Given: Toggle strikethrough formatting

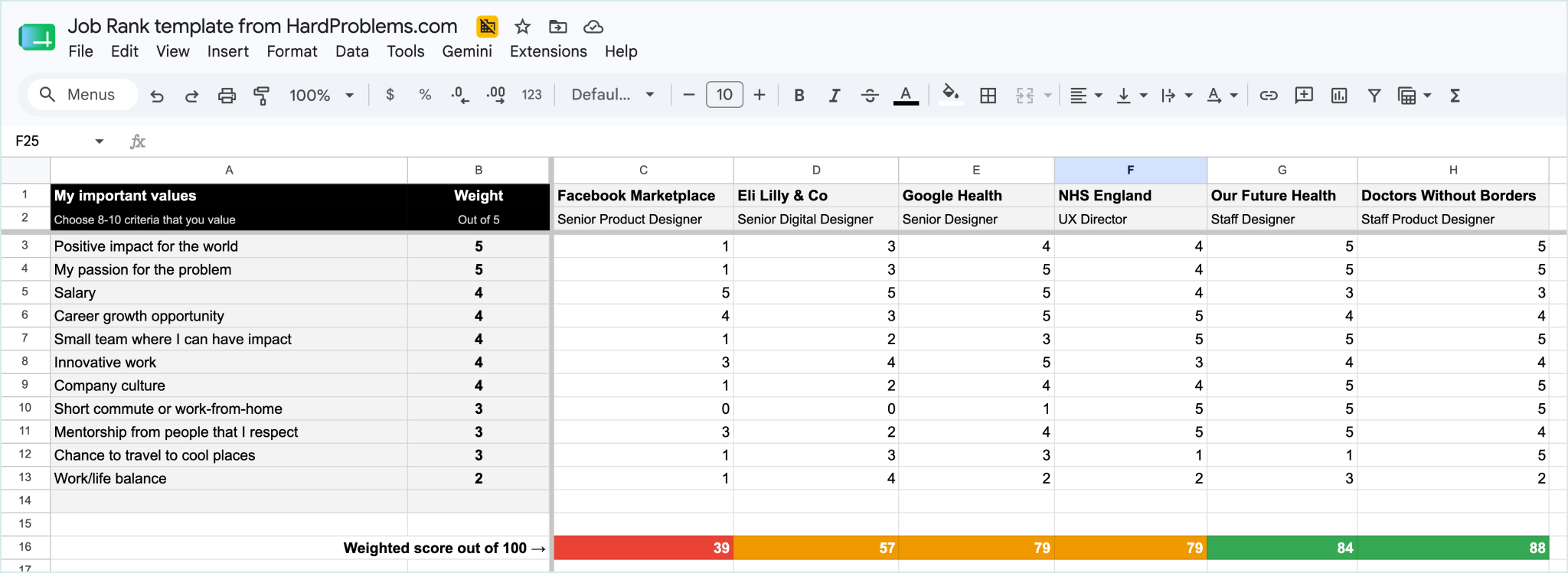Looking at the screenshot, I should pyautogui.click(x=870, y=96).
